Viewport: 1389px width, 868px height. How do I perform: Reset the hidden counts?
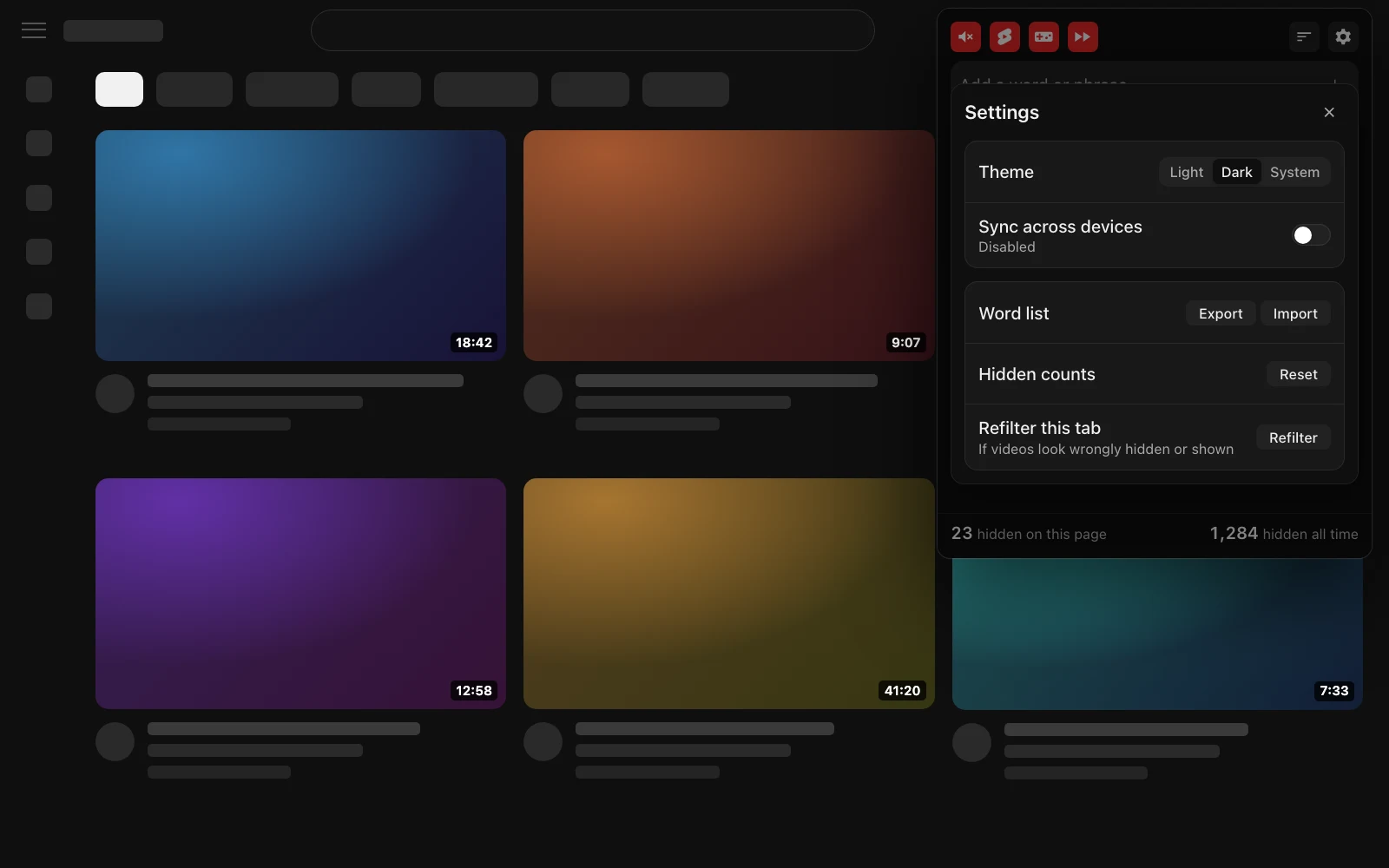[x=1299, y=374]
